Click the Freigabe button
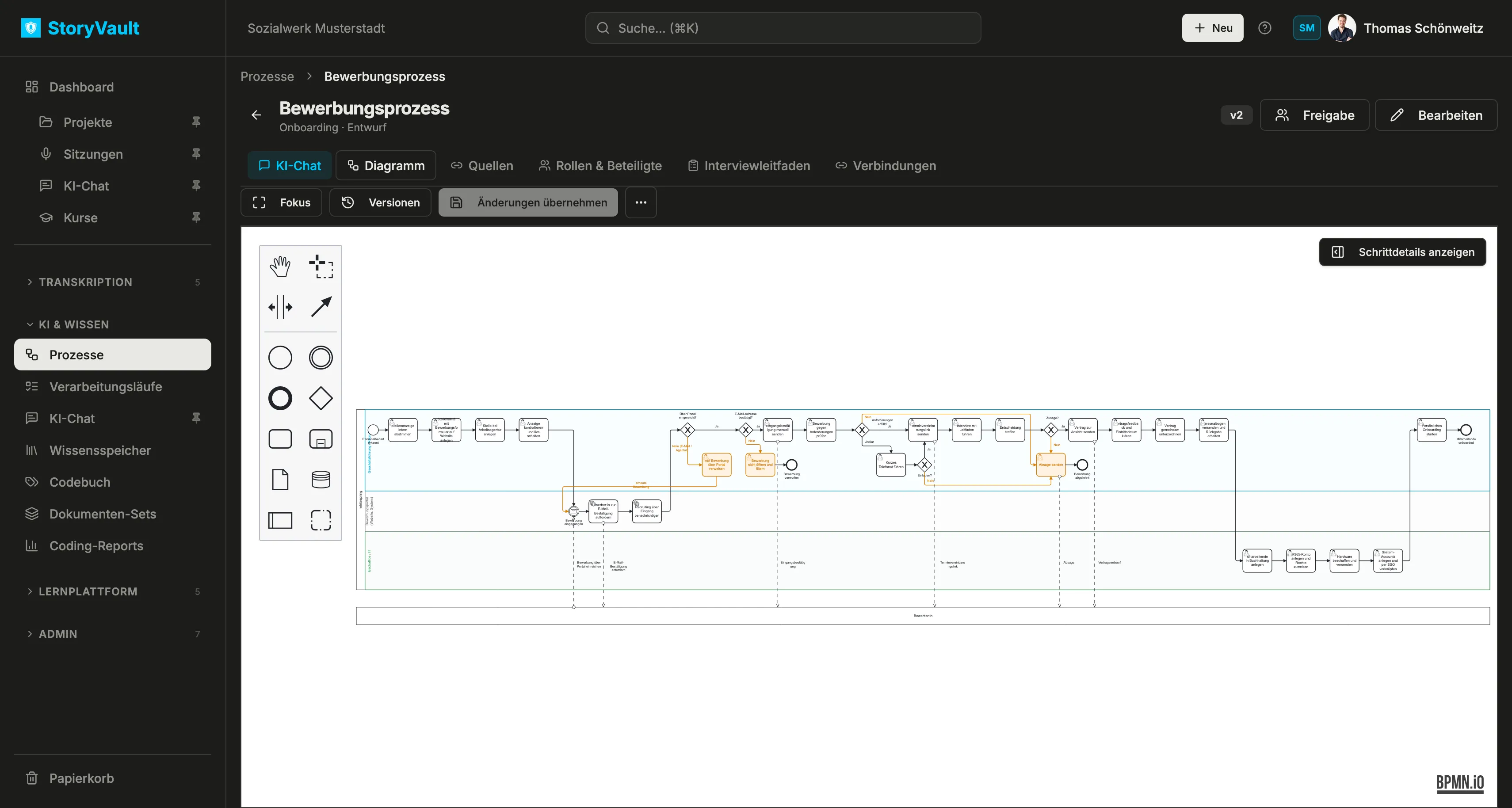This screenshot has width=1512, height=808. (1314, 115)
